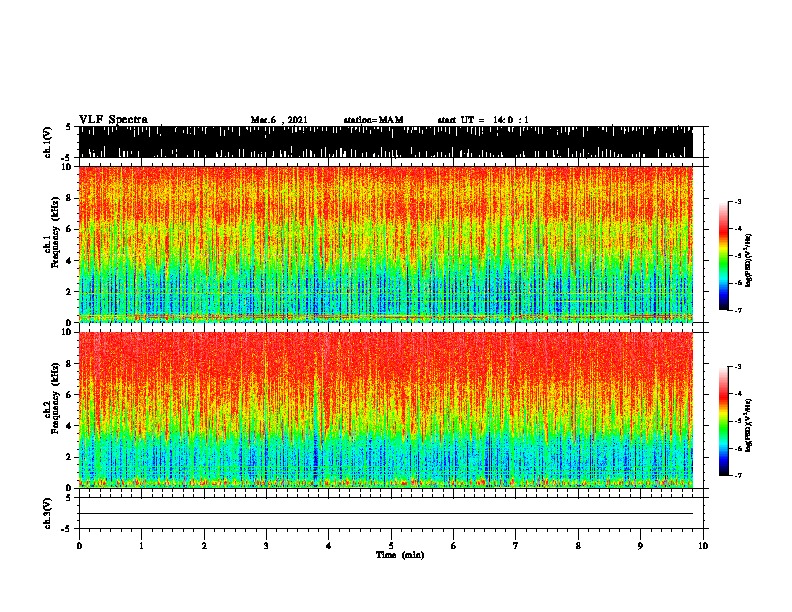Click the "ch.3(V)" axis label
792x612 pixels.
coord(47,513)
